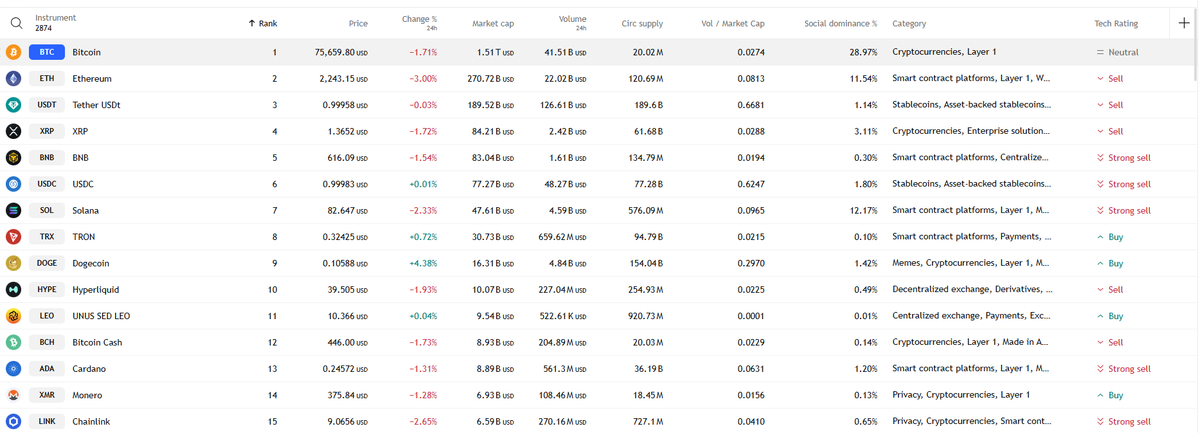Click the UNUS SED LEO coin logo

point(14,316)
